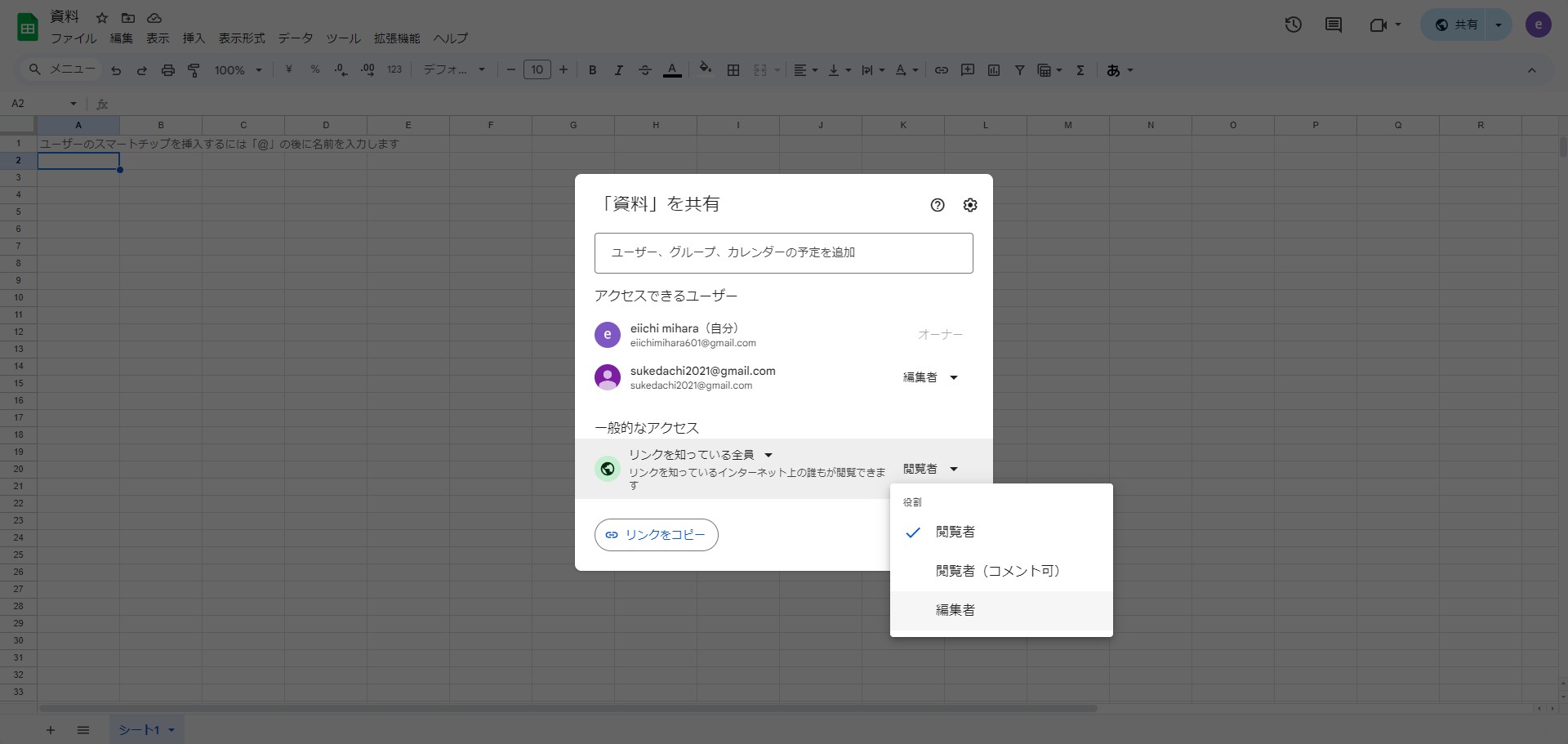Toggle bold formatting

coord(593,70)
